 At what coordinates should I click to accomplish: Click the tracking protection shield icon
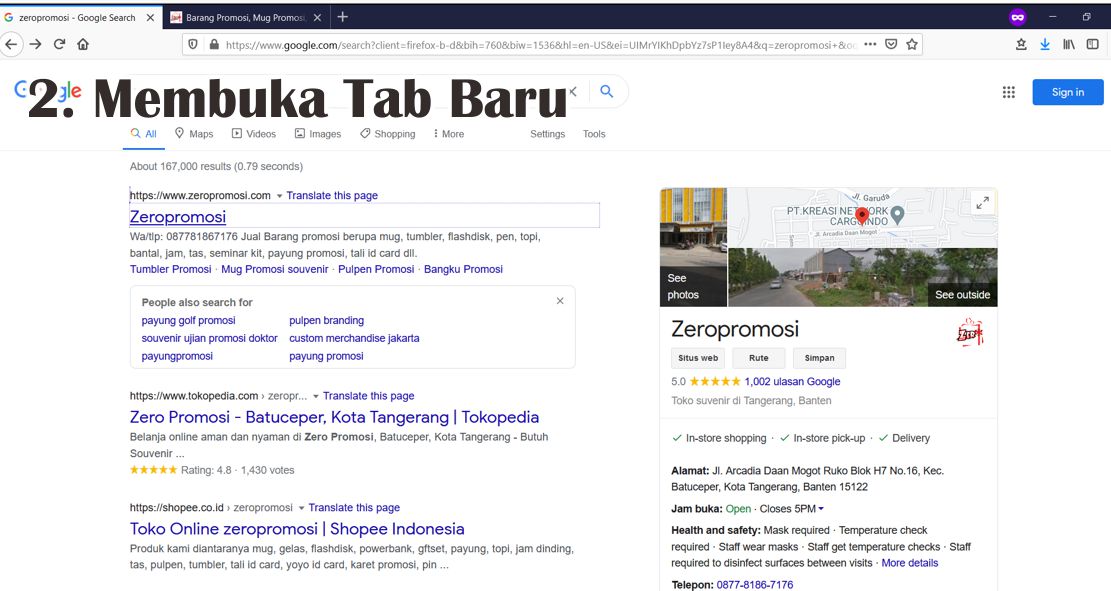point(193,44)
